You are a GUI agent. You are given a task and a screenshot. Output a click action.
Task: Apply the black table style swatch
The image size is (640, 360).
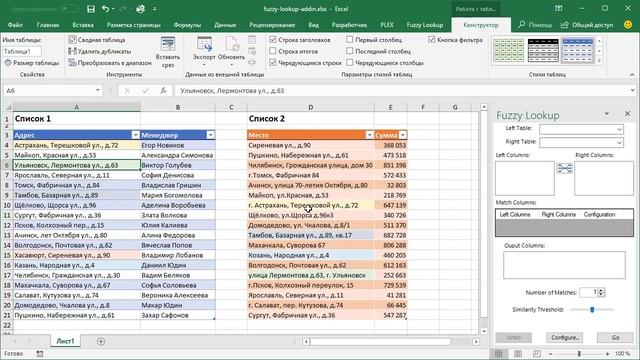coord(543,50)
